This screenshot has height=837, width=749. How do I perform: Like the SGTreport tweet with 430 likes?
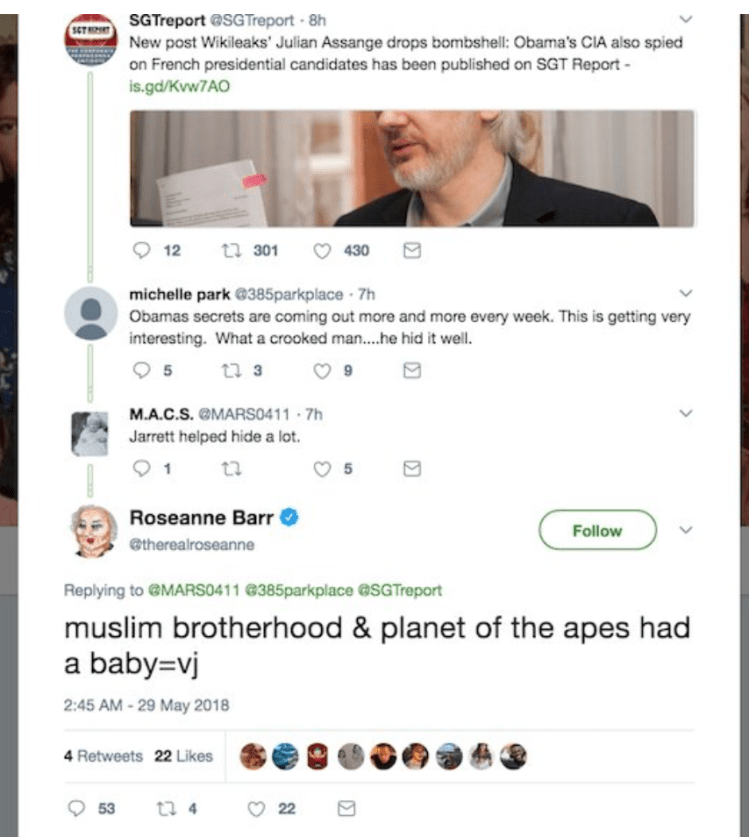pos(322,251)
